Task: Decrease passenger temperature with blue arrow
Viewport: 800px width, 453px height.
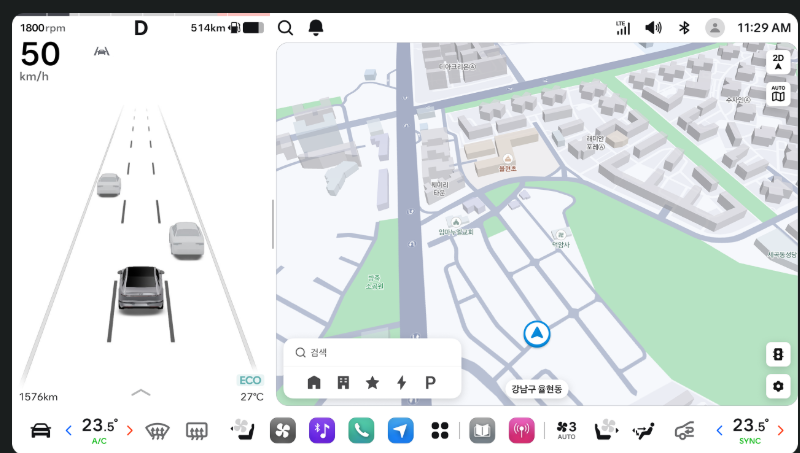Action: [x=719, y=431]
